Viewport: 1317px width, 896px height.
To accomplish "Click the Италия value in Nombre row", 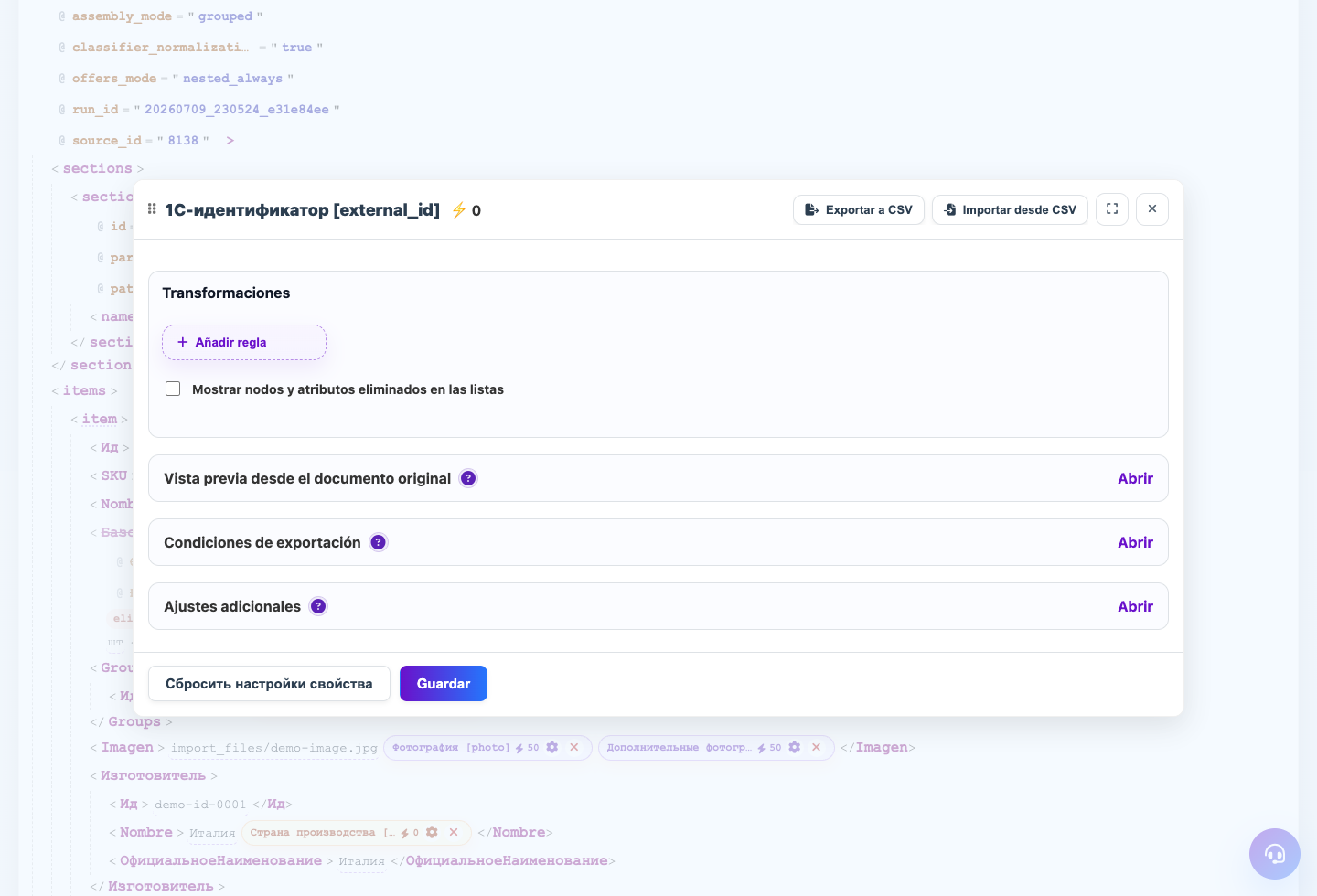I will tap(212, 833).
